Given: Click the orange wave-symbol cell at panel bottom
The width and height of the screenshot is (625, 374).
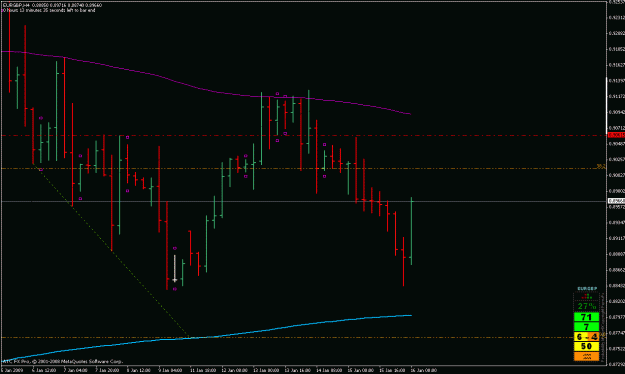Looking at the screenshot, I should (586, 356).
